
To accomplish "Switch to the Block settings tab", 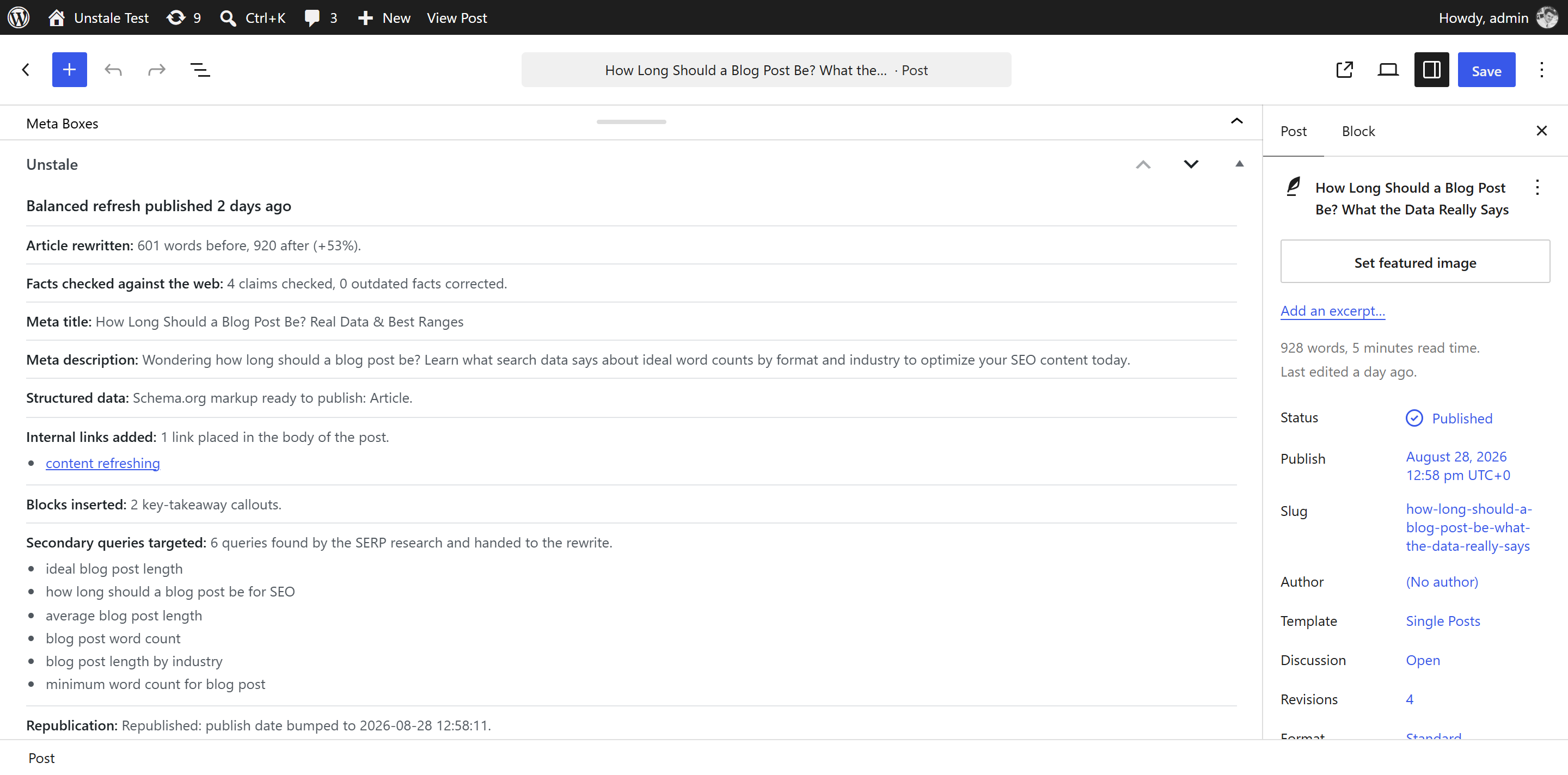I will [x=1358, y=131].
